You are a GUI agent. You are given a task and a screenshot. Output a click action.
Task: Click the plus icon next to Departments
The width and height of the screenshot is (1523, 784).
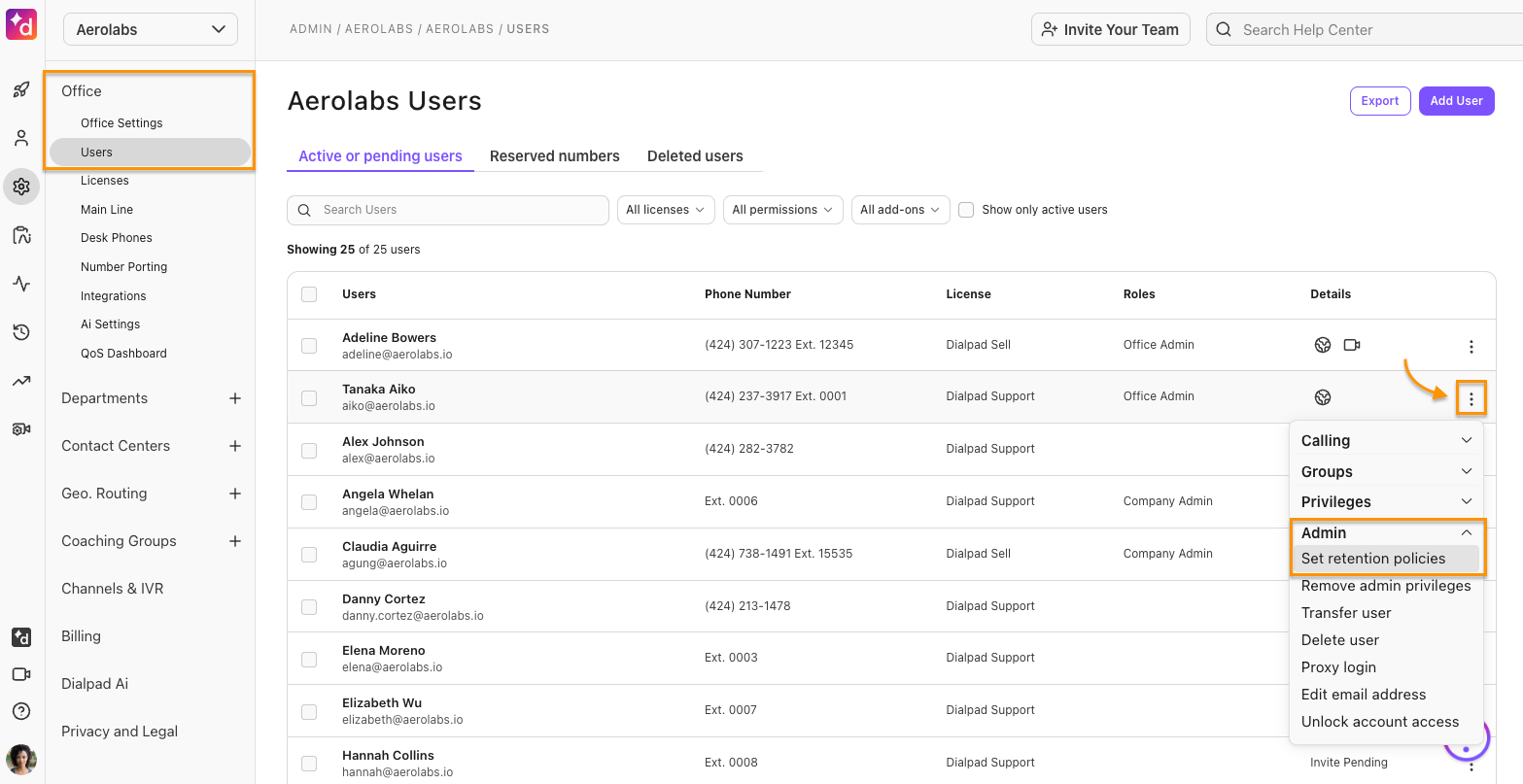pos(235,398)
